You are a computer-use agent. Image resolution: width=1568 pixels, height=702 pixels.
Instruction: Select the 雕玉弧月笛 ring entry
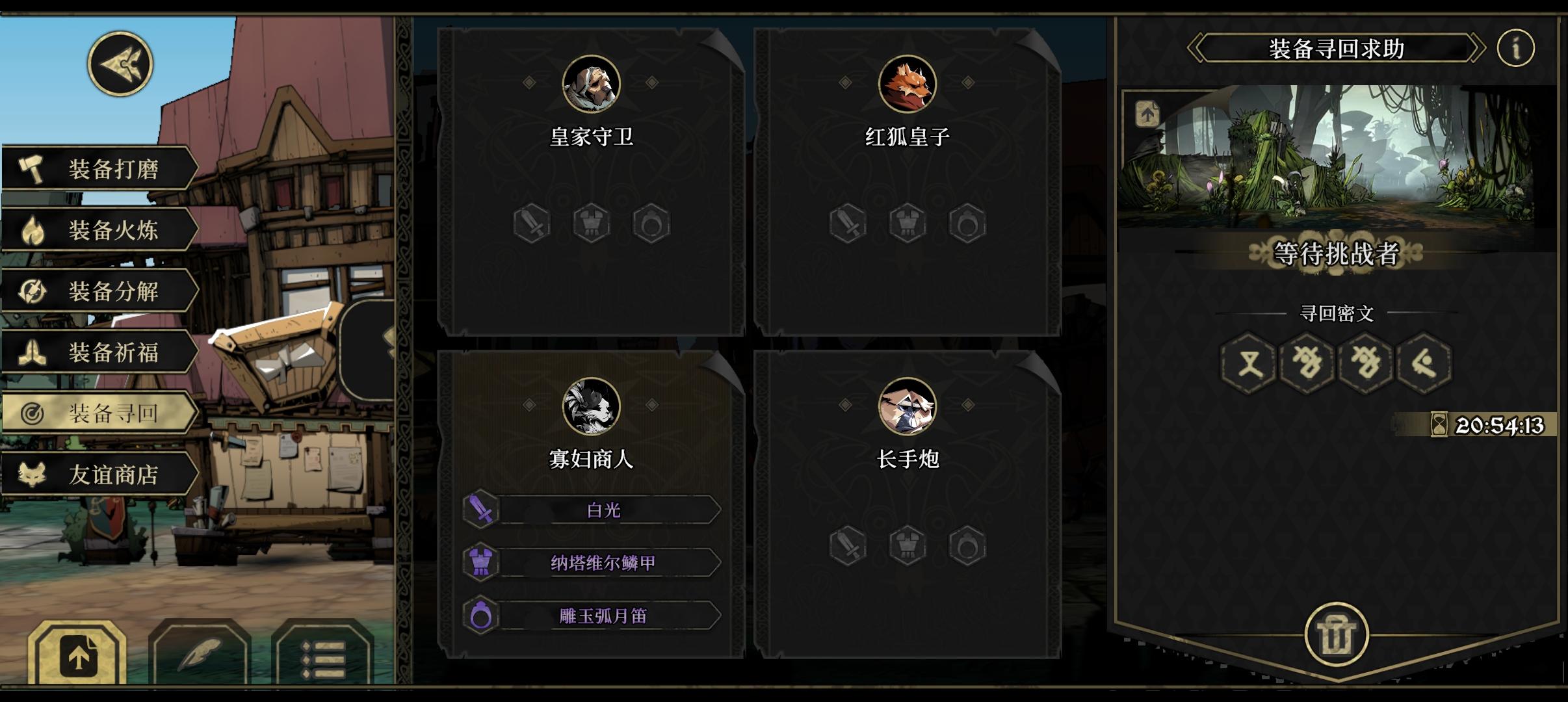[592, 616]
